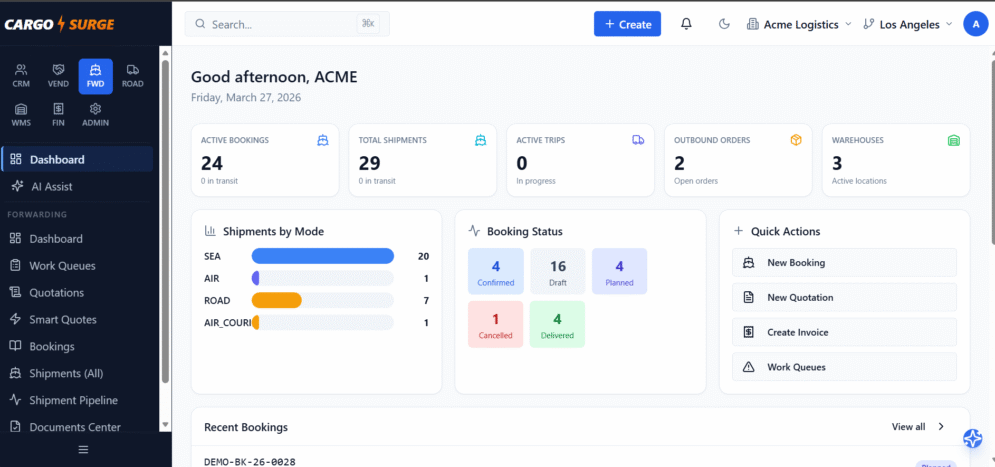Click the Active Trips 0 card
The width and height of the screenshot is (995, 467).
coord(581,160)
